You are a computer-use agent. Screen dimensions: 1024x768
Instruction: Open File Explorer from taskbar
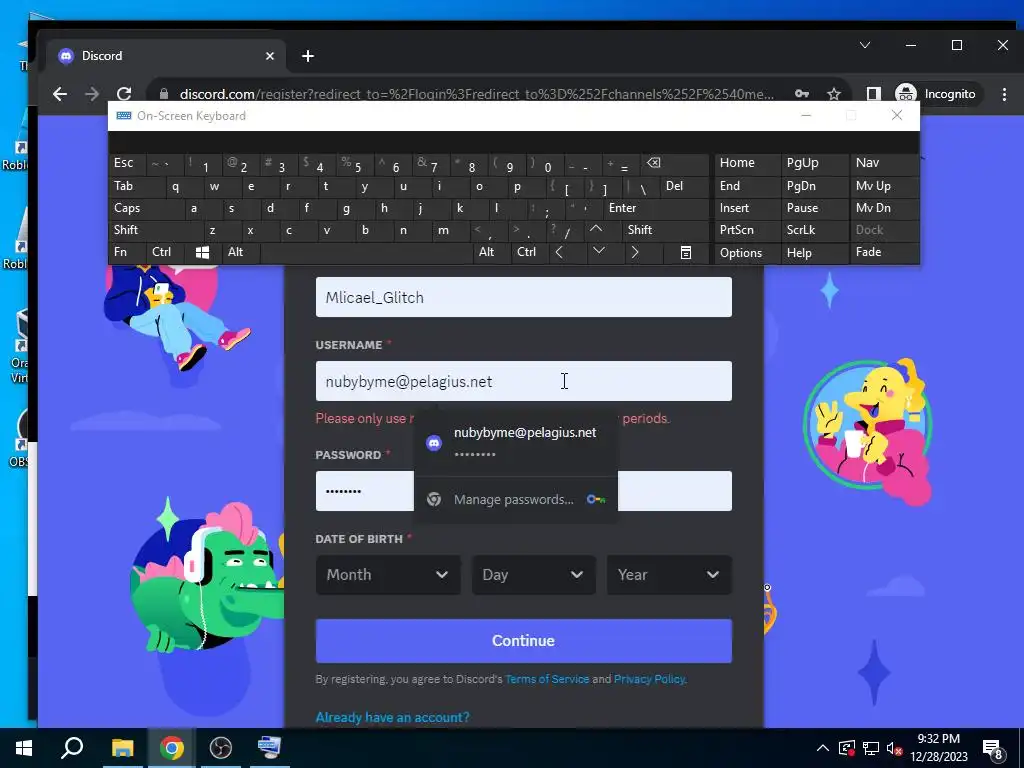(122, 748)
